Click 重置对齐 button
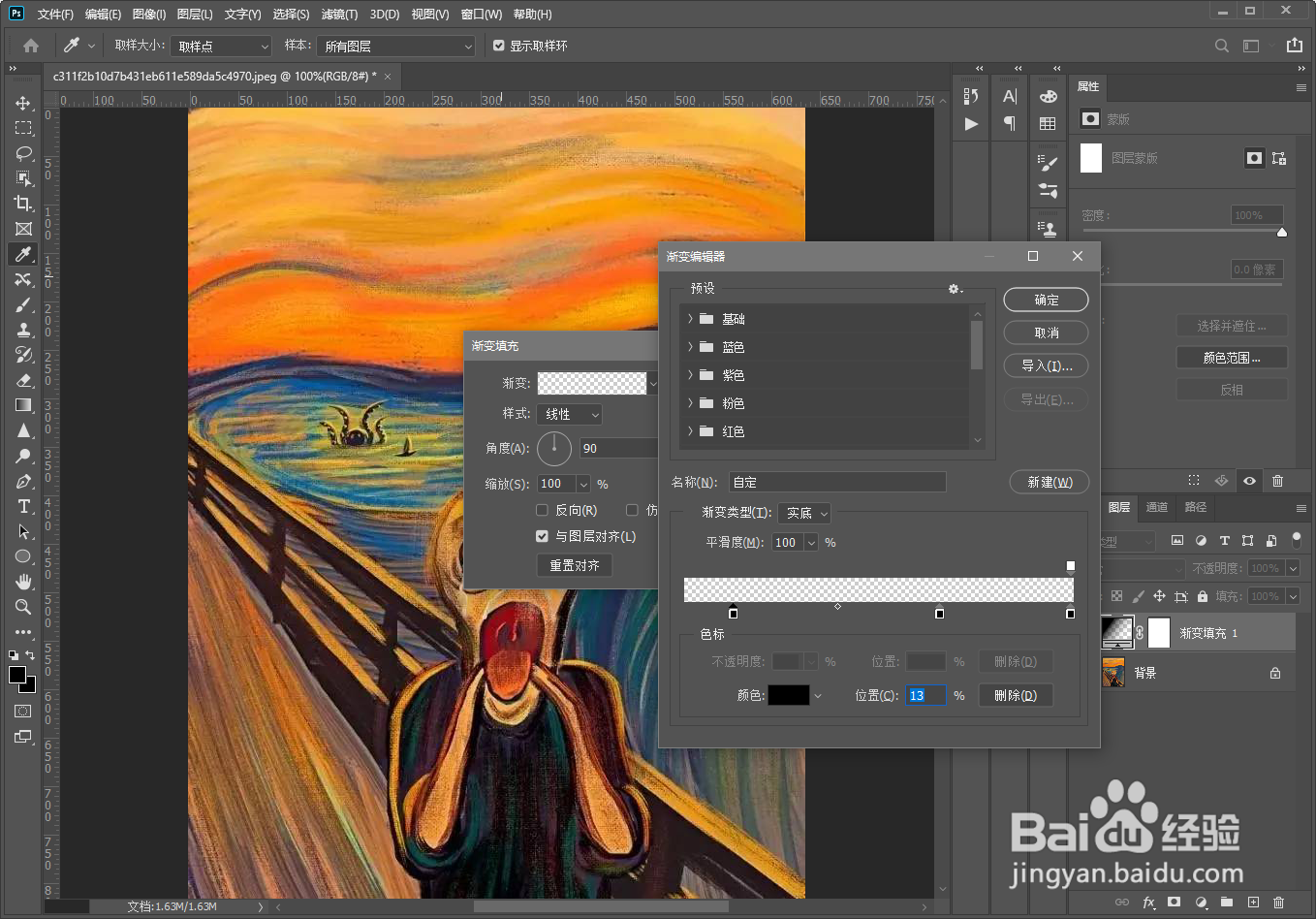1316x919 pixels. pos(575,565)
